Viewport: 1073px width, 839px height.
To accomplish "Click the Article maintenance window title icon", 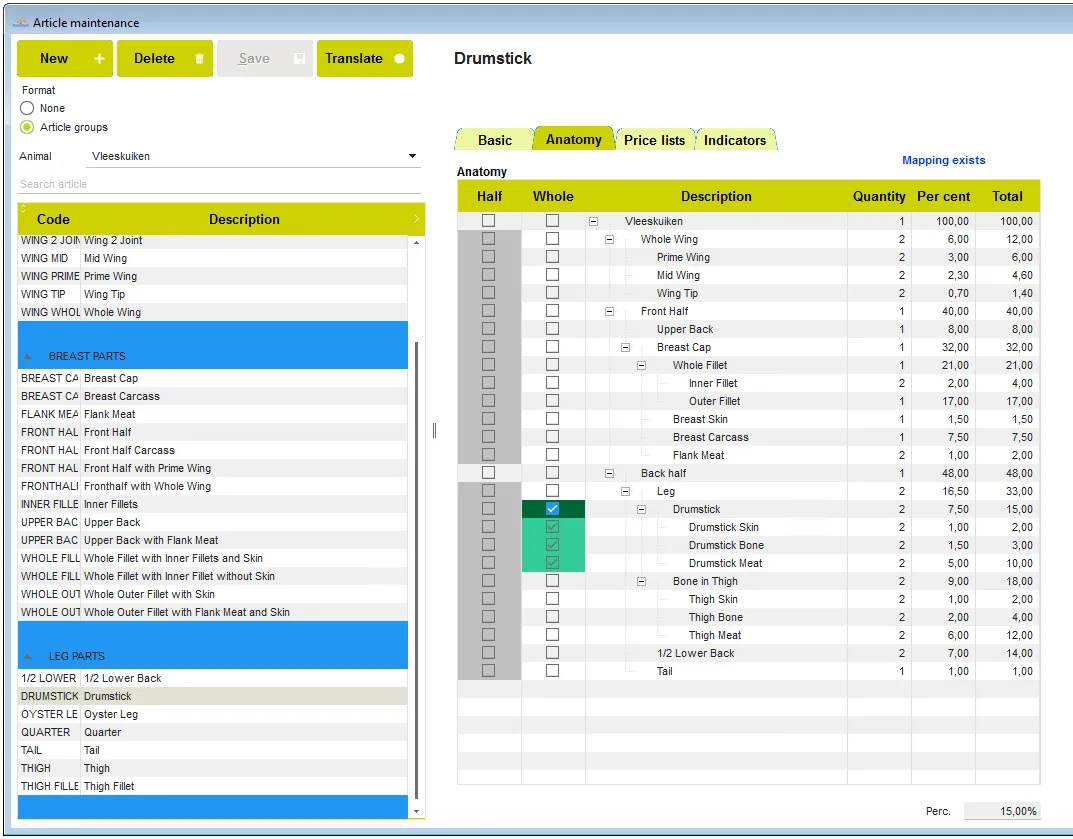I will 20,22.
